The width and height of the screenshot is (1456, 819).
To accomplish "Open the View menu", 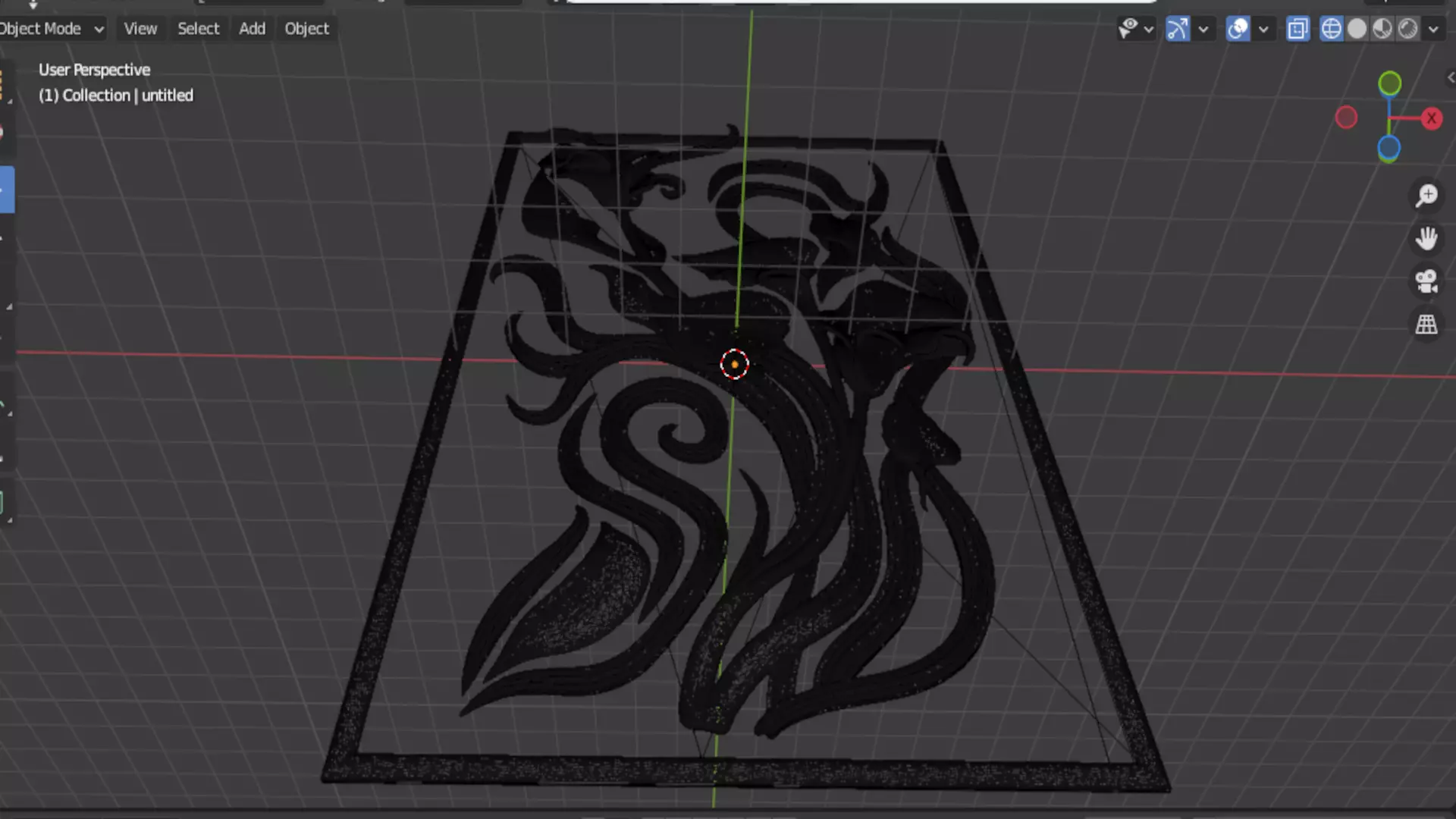I will pos(140,29).
